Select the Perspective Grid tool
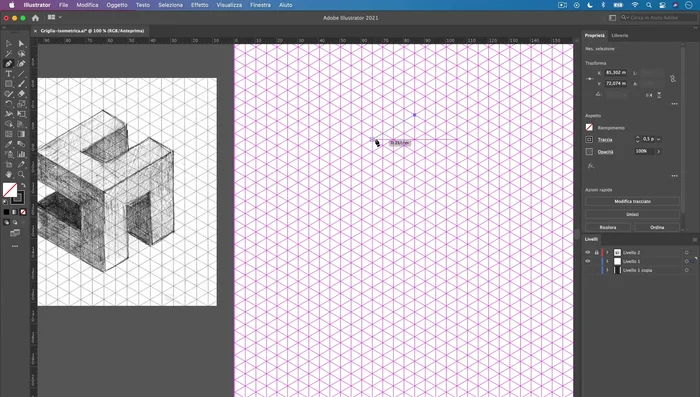This screenshot has width=700, height=397. [x=21, y=124]
